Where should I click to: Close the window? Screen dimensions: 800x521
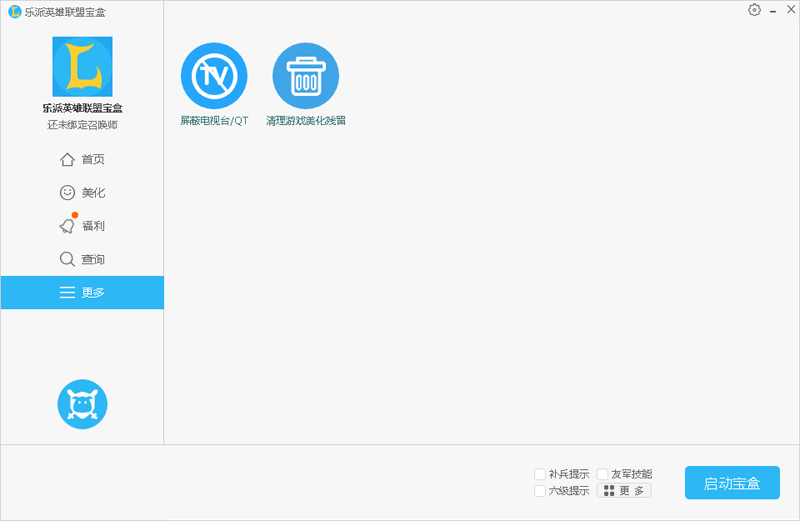[789, 10]
